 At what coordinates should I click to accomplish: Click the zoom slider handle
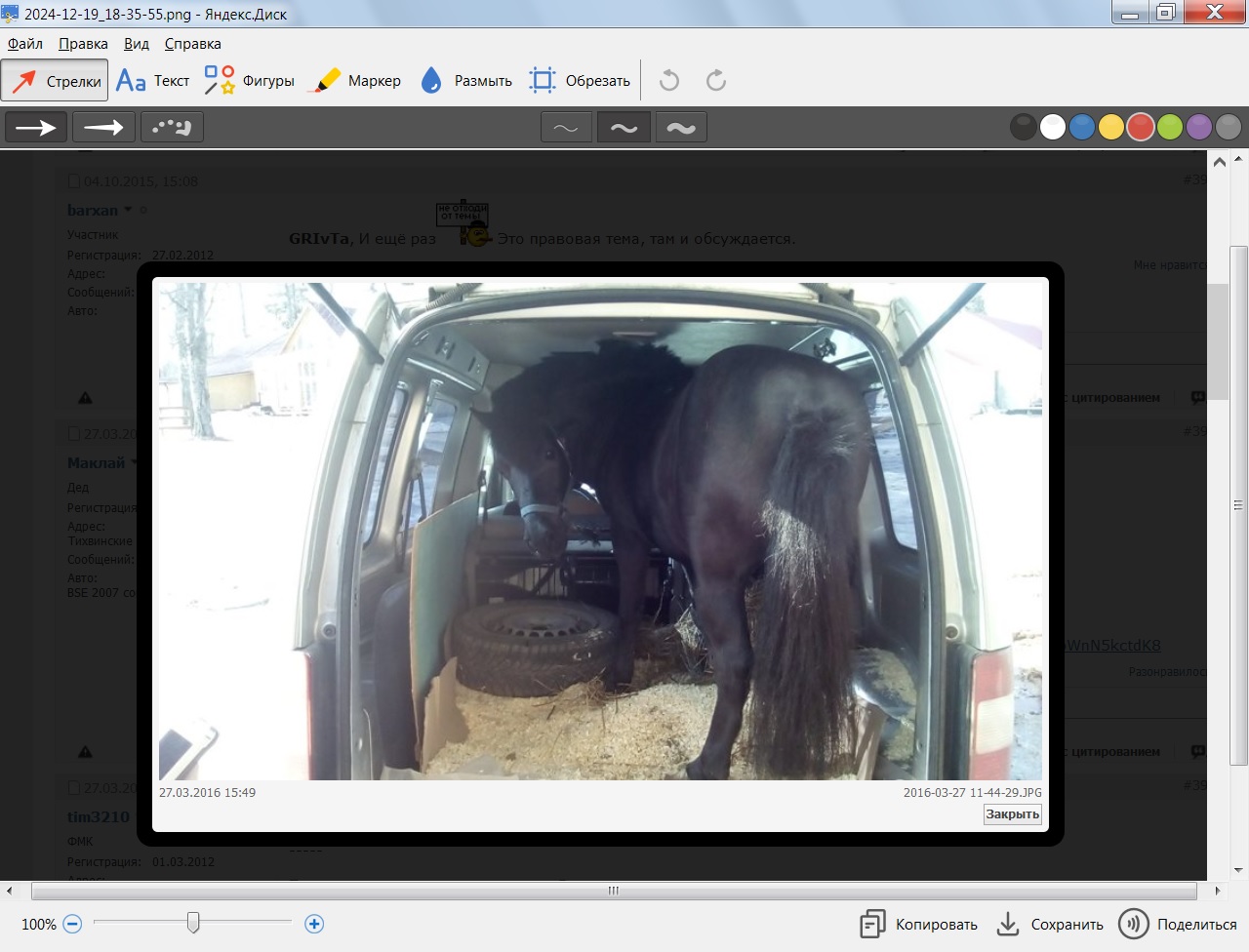tap(193, 922)
